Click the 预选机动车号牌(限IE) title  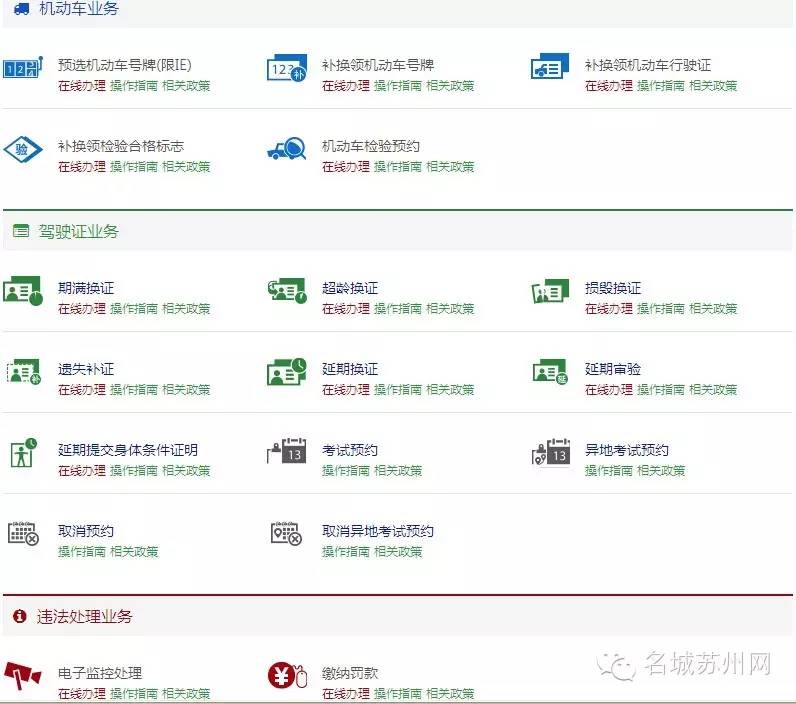124,64
